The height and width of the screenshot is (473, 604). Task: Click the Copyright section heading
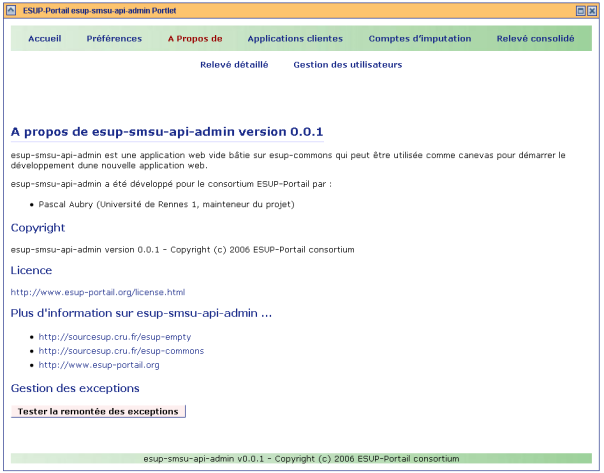38,228
